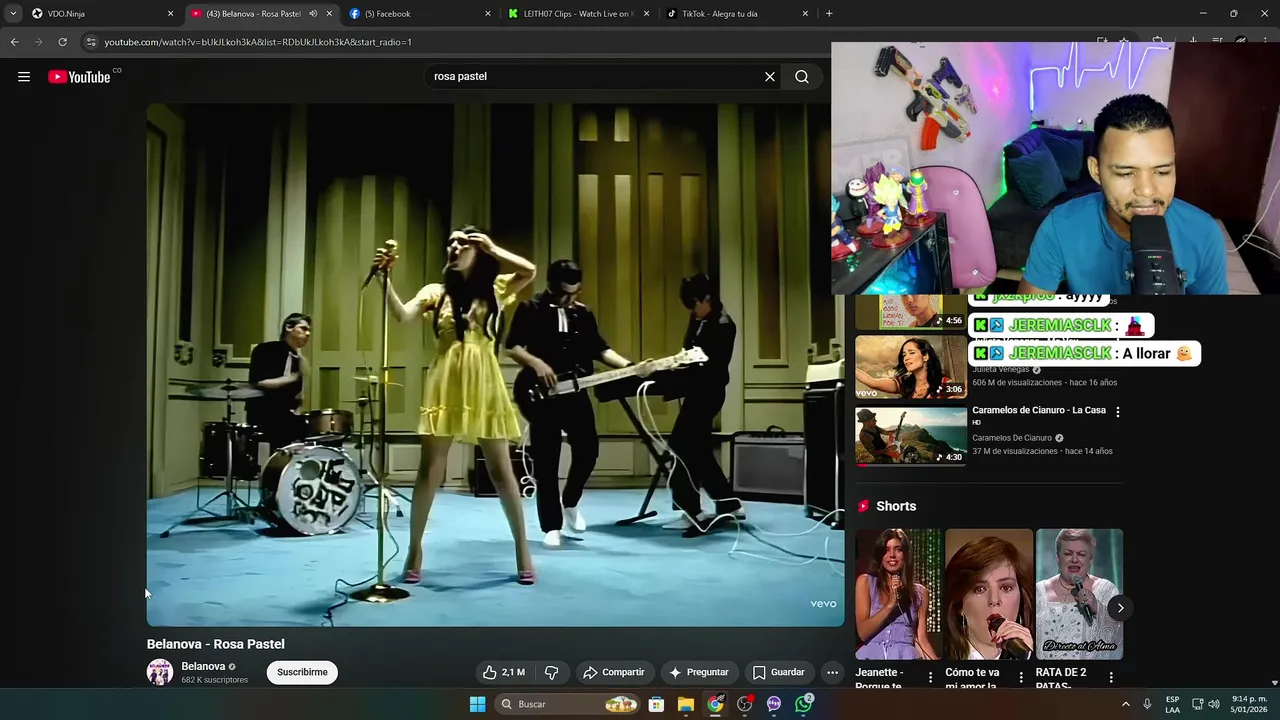Close the Facebook tab
The height and width of the screenshot is (720, 1280).
[488, 14]
